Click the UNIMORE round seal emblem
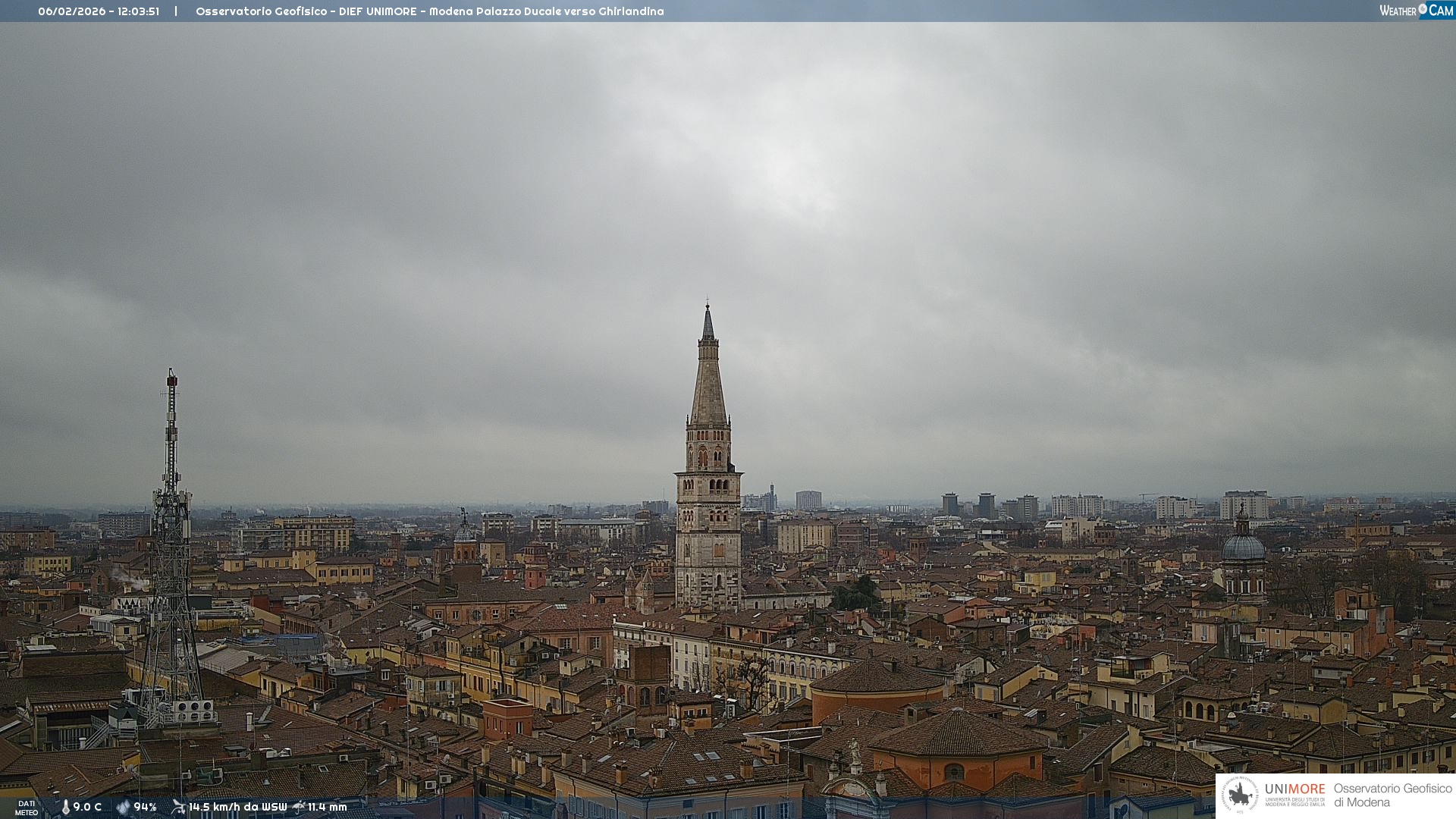 [x=1240, y=795]
